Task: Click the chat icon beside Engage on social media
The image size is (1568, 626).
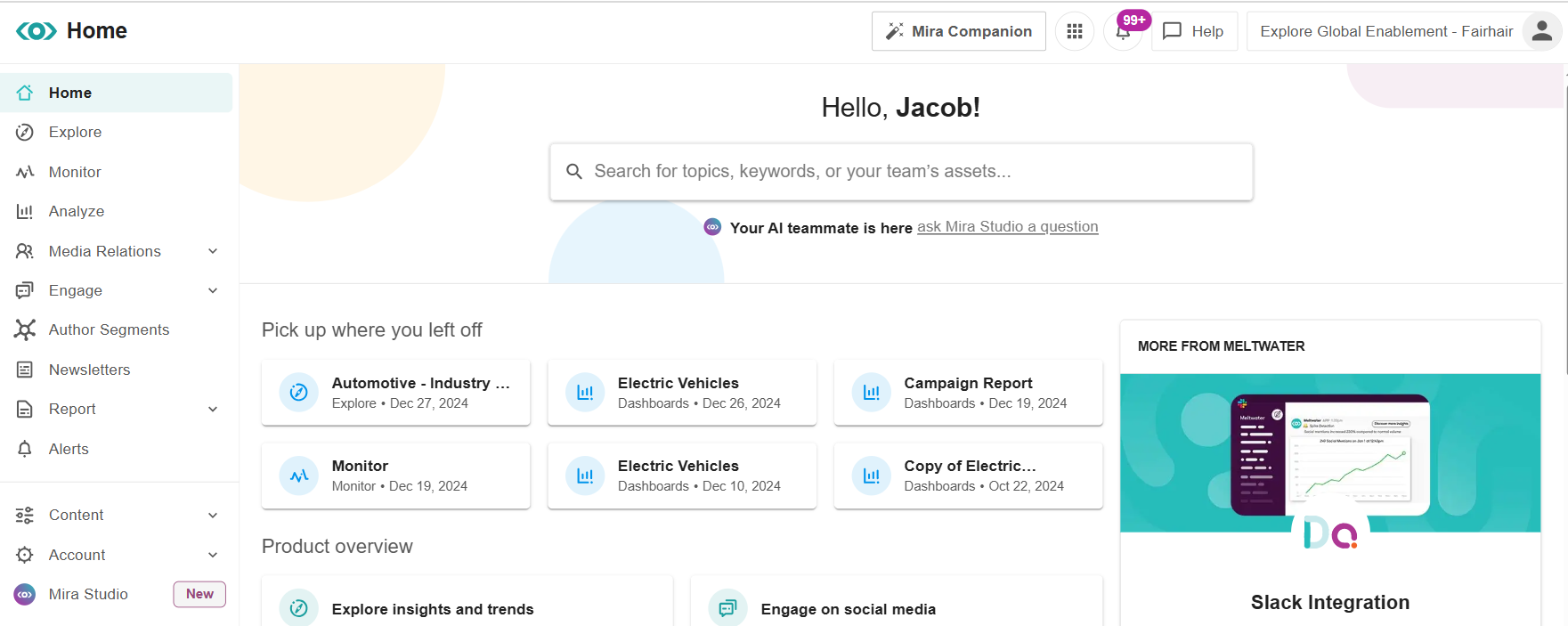Action: coord(727,608)
